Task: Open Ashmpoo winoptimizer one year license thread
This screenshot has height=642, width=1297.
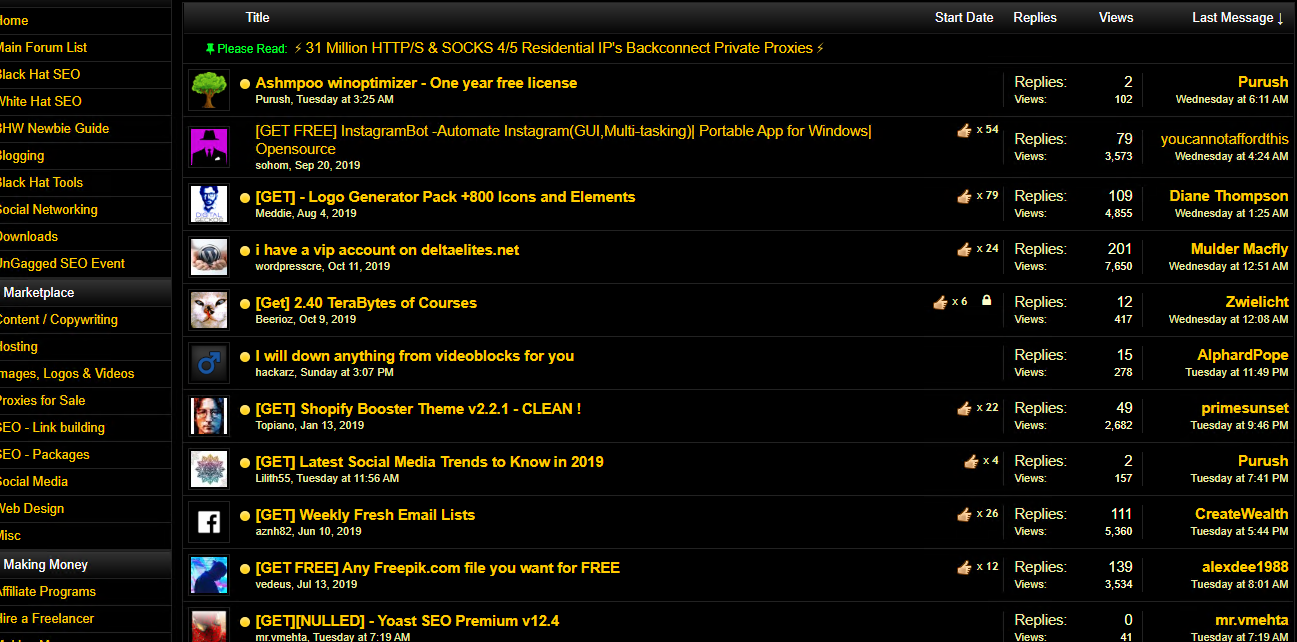Action: [x=416, y=83]
